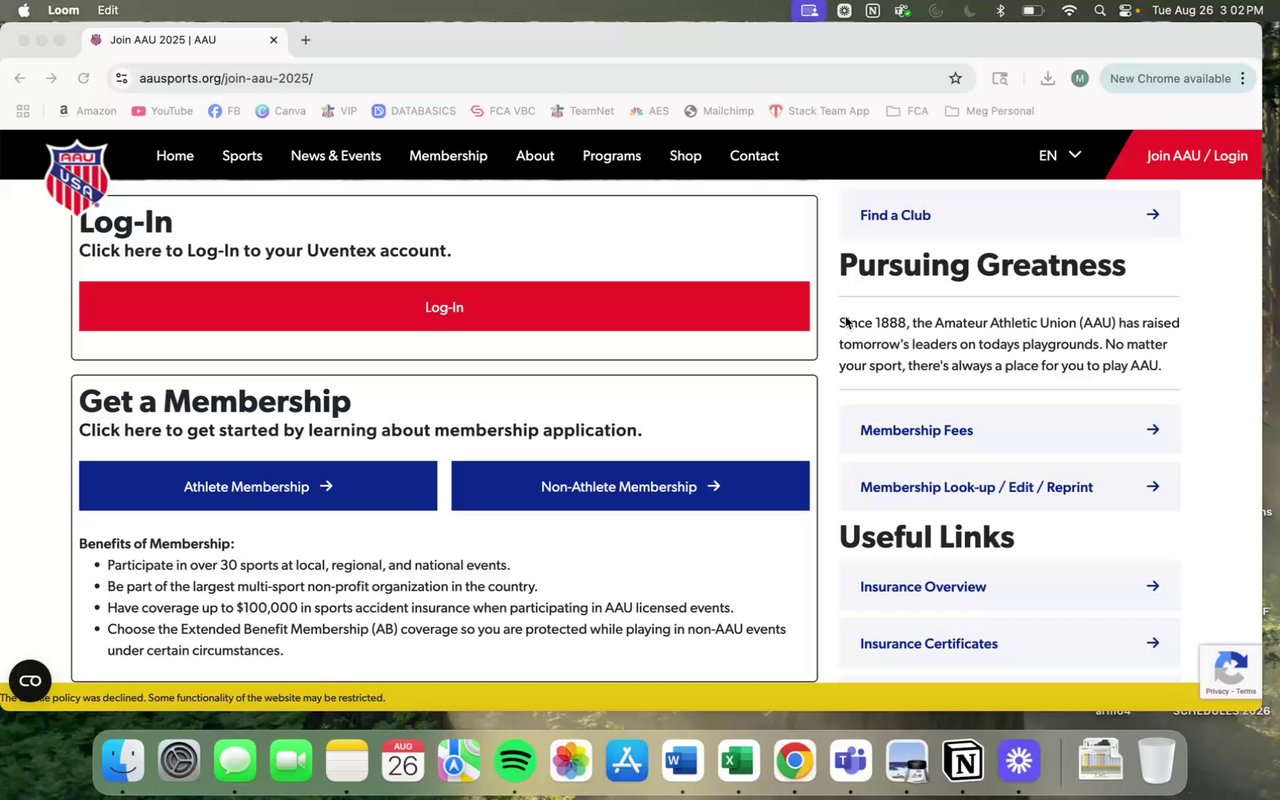Image resolution: width=1280 pixels, height=800 pixels.
Task: Open the Canva bookmark
Action: click(280, 111)
